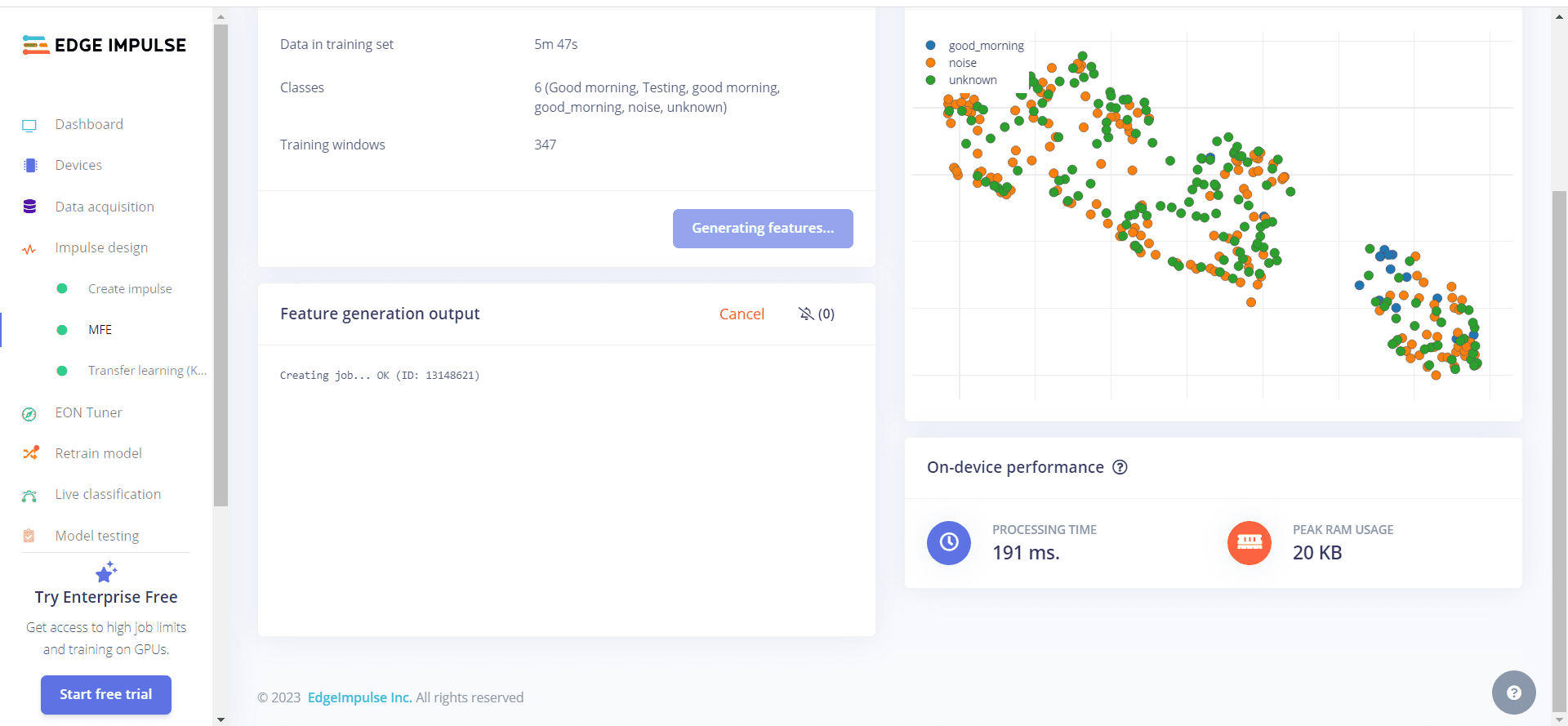
Task: Open help for On-device performance
Action: tap(1120, 467)
